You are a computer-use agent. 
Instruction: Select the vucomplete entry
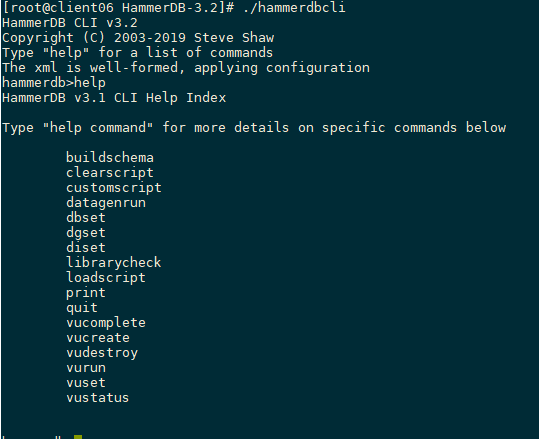pyautogui.click(x=106, y=323)
